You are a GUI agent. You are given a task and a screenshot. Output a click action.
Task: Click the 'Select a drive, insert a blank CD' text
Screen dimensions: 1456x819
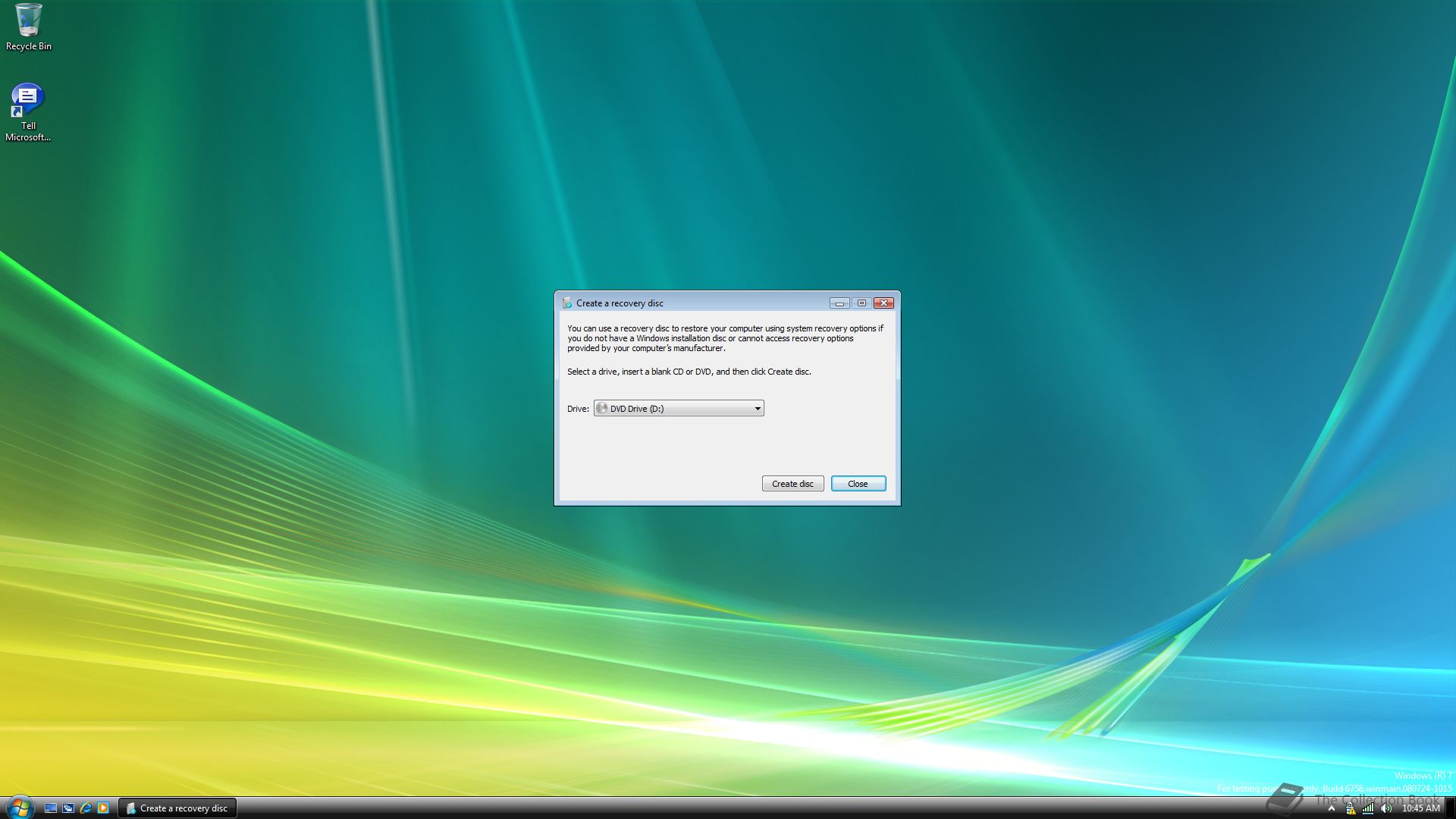point(689,372)
